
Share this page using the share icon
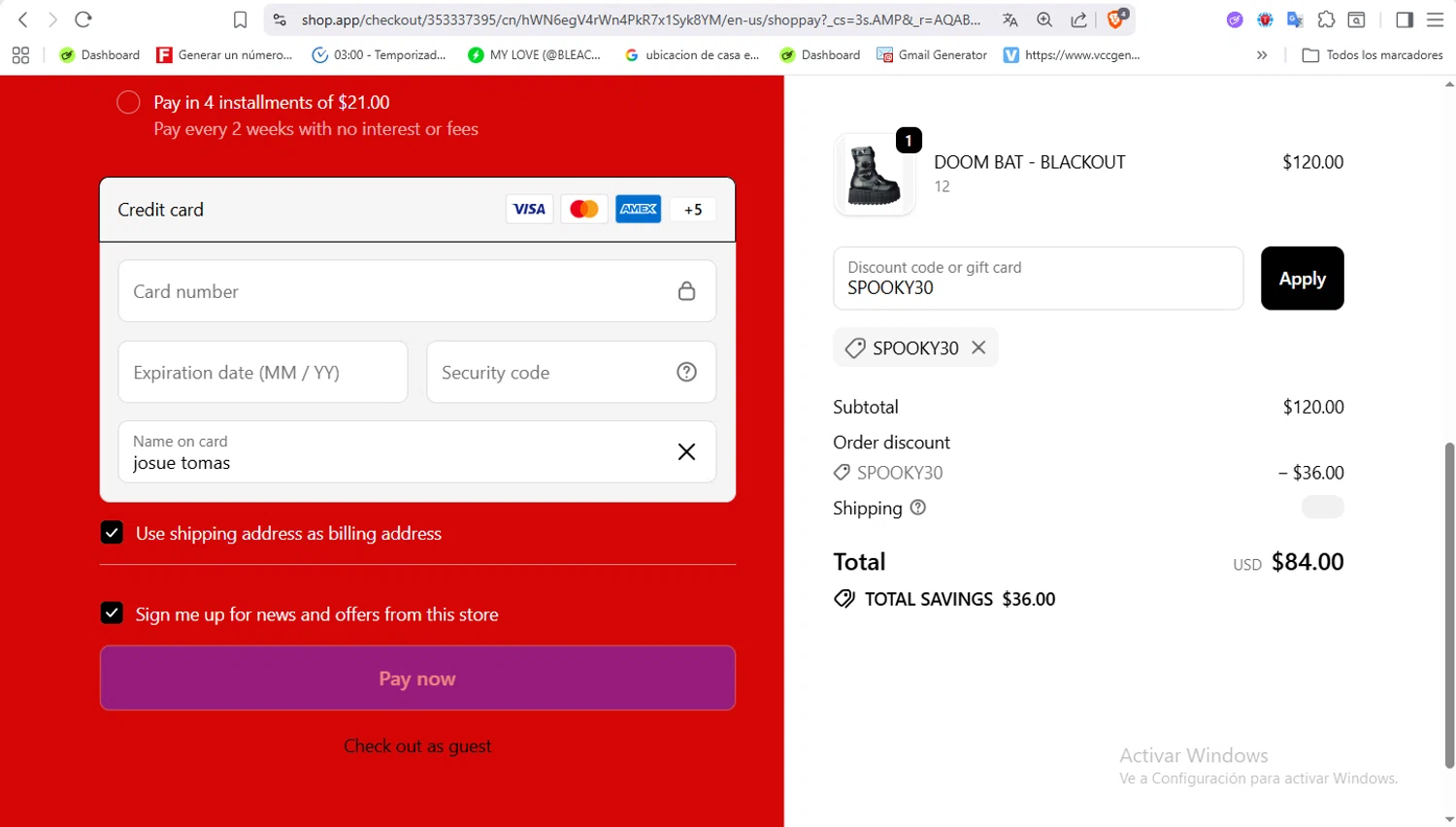click(1078, 19)
